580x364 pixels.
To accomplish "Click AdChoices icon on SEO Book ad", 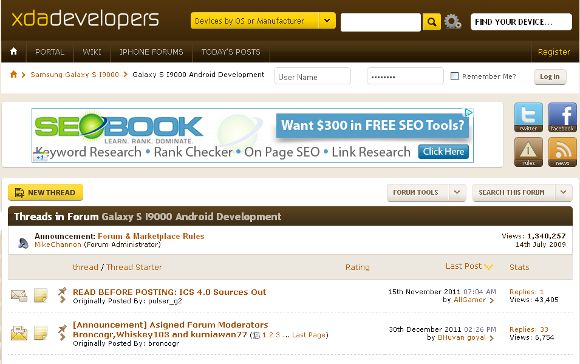I will [469, 112].
